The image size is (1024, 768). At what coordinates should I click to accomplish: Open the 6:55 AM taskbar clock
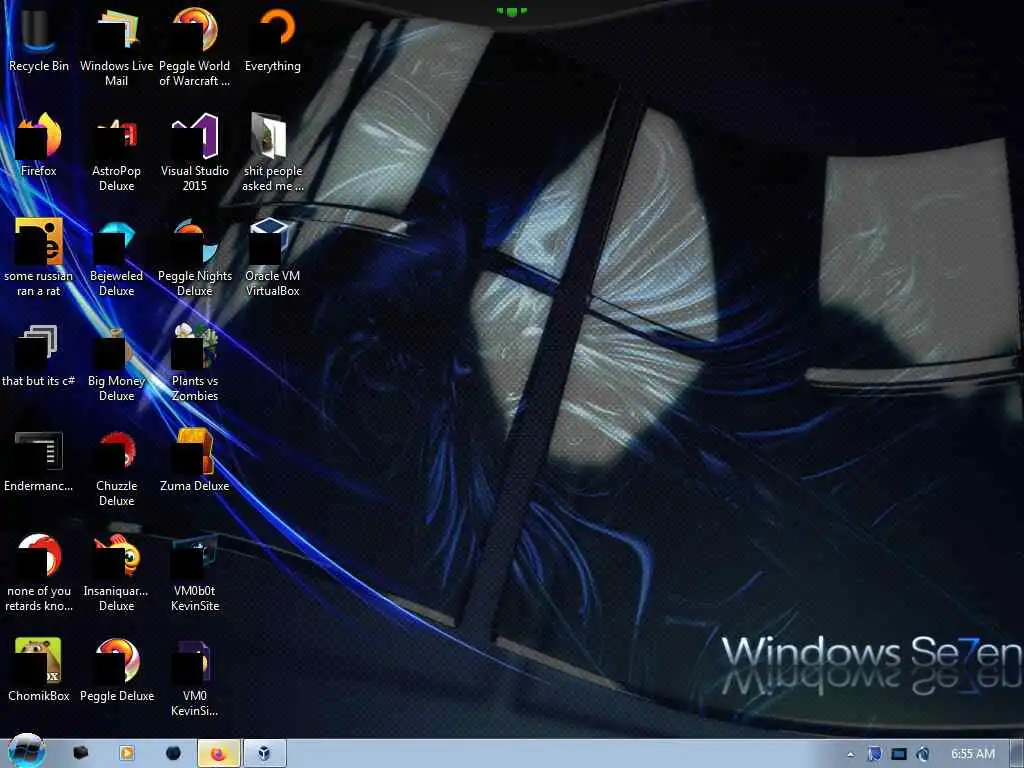(973, 754)
